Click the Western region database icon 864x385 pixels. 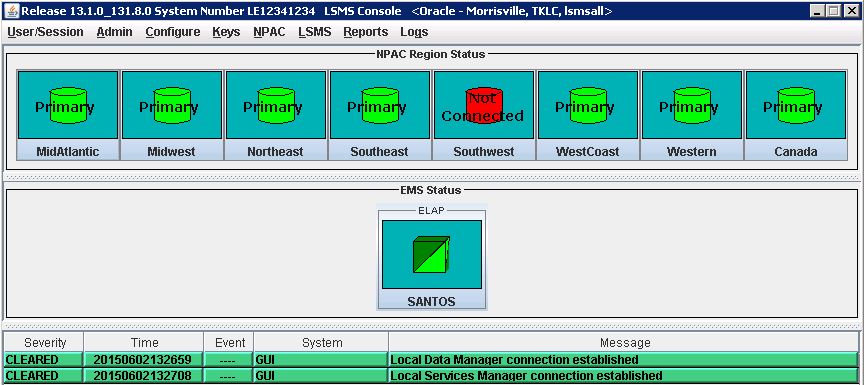coord(692,105)
